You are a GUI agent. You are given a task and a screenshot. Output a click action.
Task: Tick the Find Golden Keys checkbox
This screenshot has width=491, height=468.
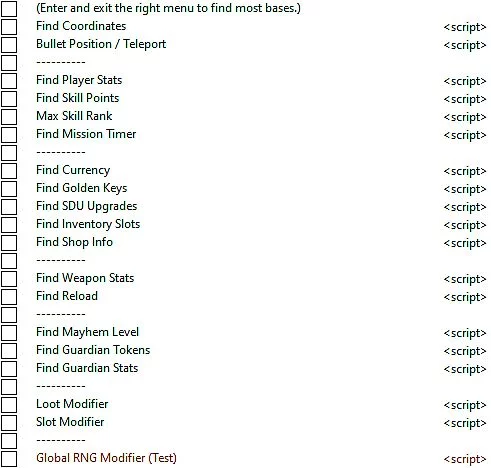point(9,188)
